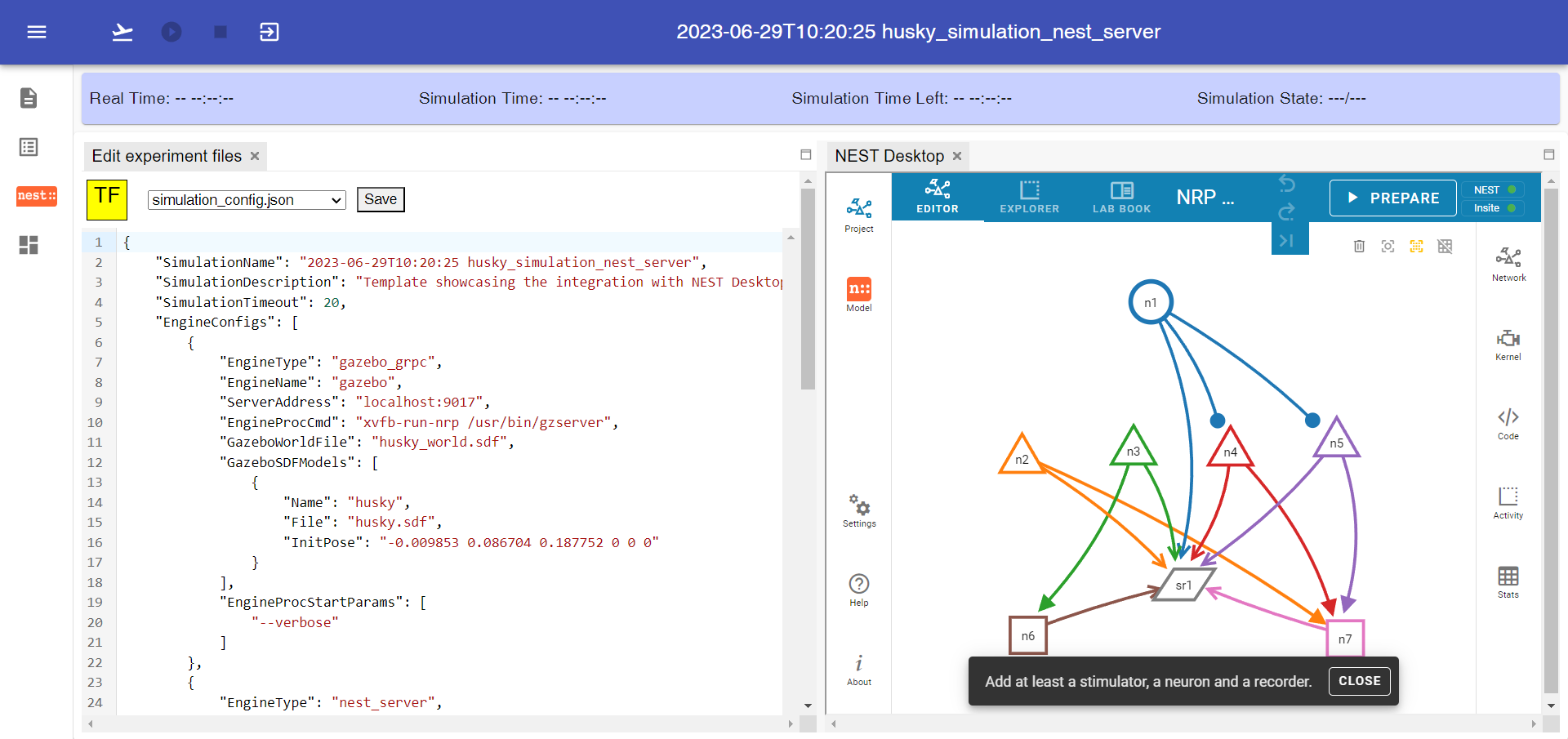Open the experiment files document icon in sidebar
This screenshot has width=1568, height=739.
click(x=29, y=98)
